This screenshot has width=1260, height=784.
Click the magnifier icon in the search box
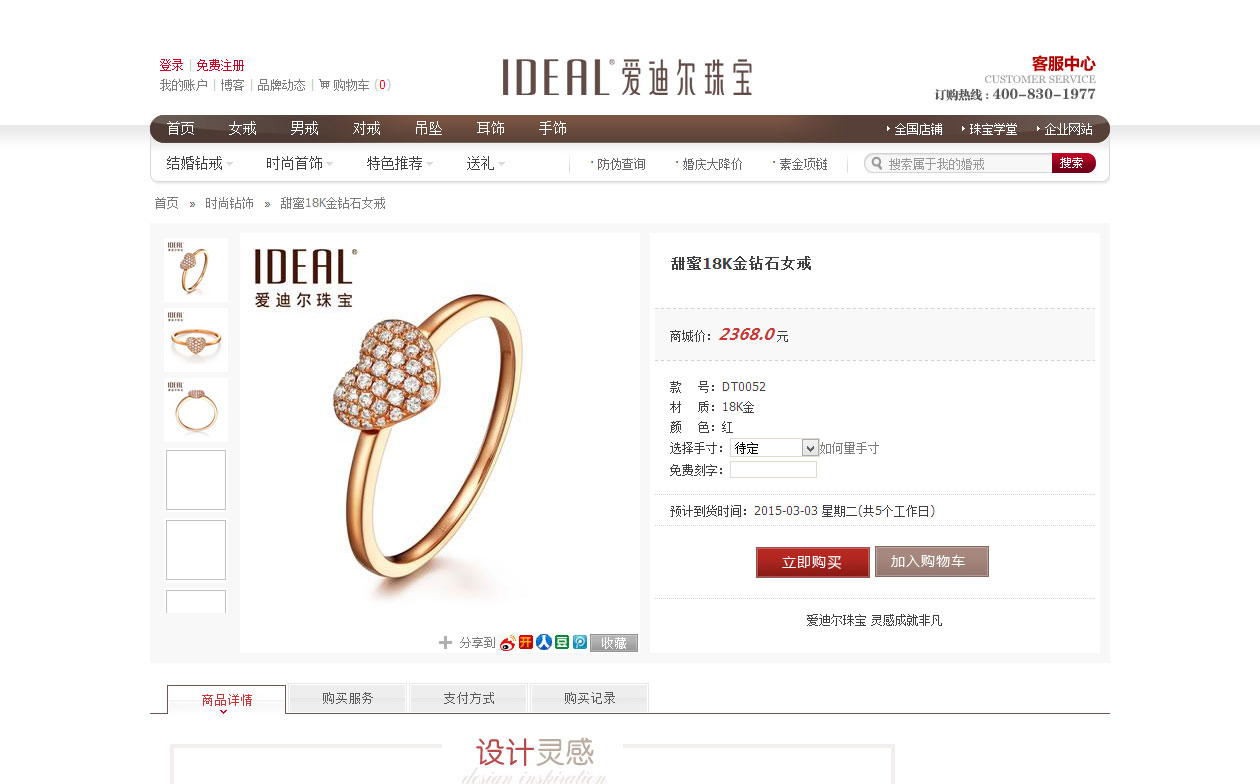[876, 163]
